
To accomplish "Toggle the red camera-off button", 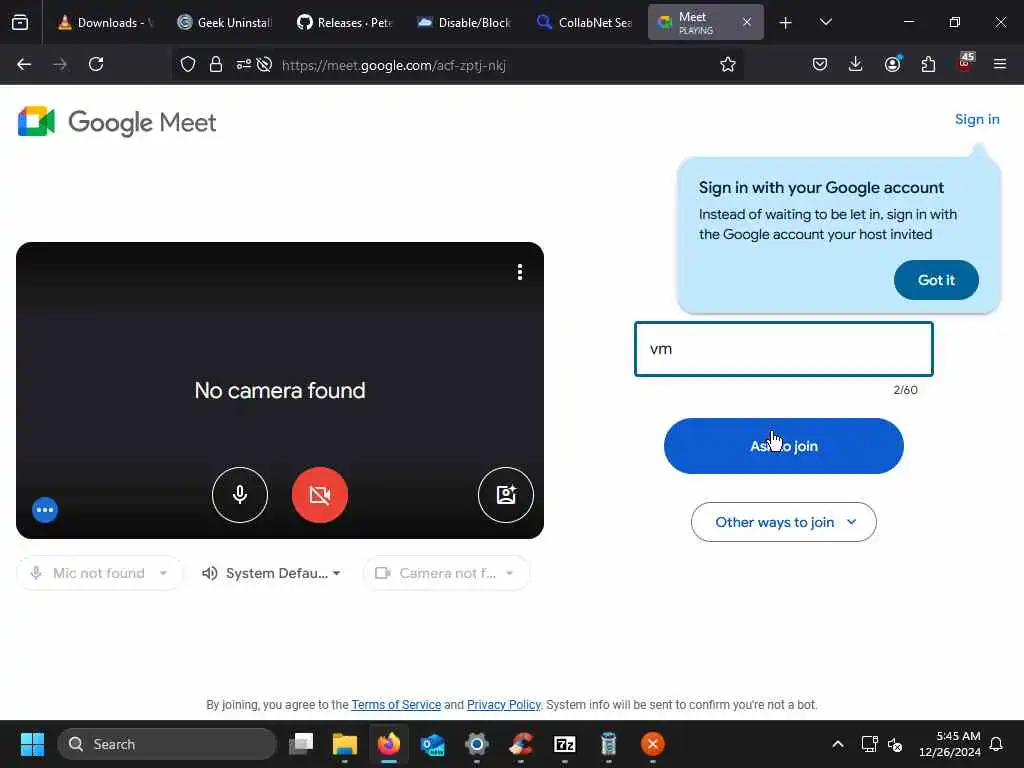I will click(320, 495).
